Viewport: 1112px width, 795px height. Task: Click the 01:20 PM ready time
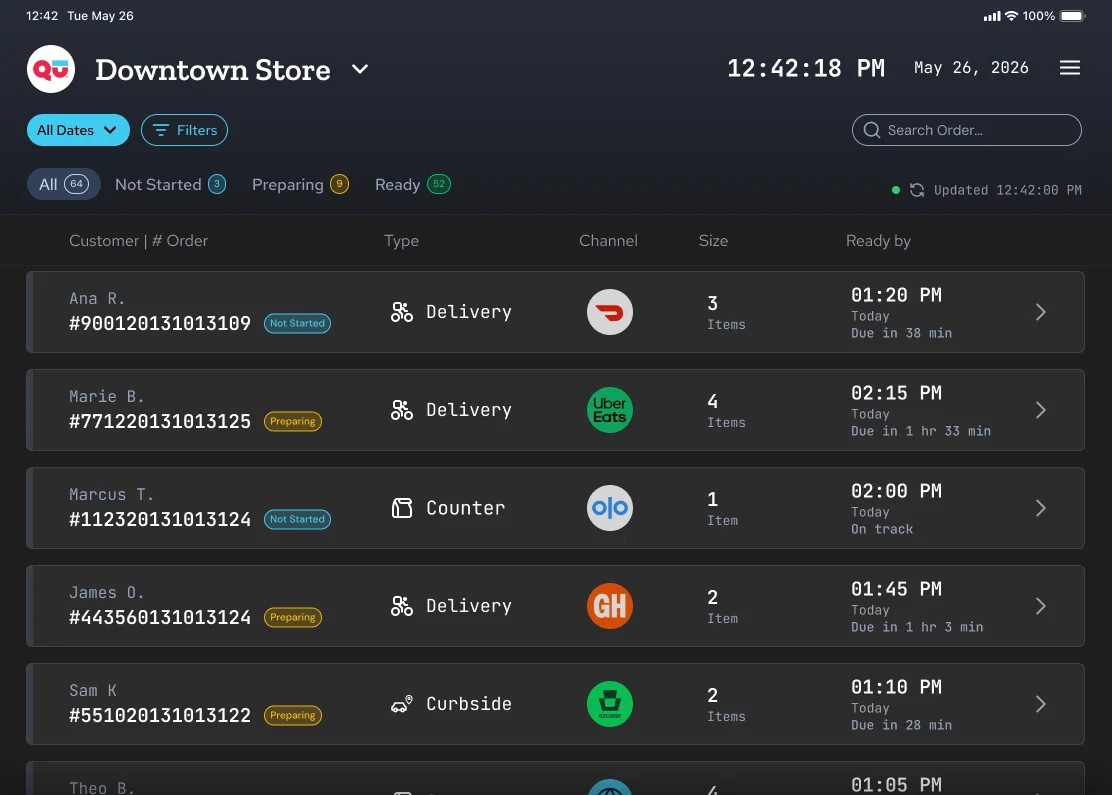[x=896, y=295]
